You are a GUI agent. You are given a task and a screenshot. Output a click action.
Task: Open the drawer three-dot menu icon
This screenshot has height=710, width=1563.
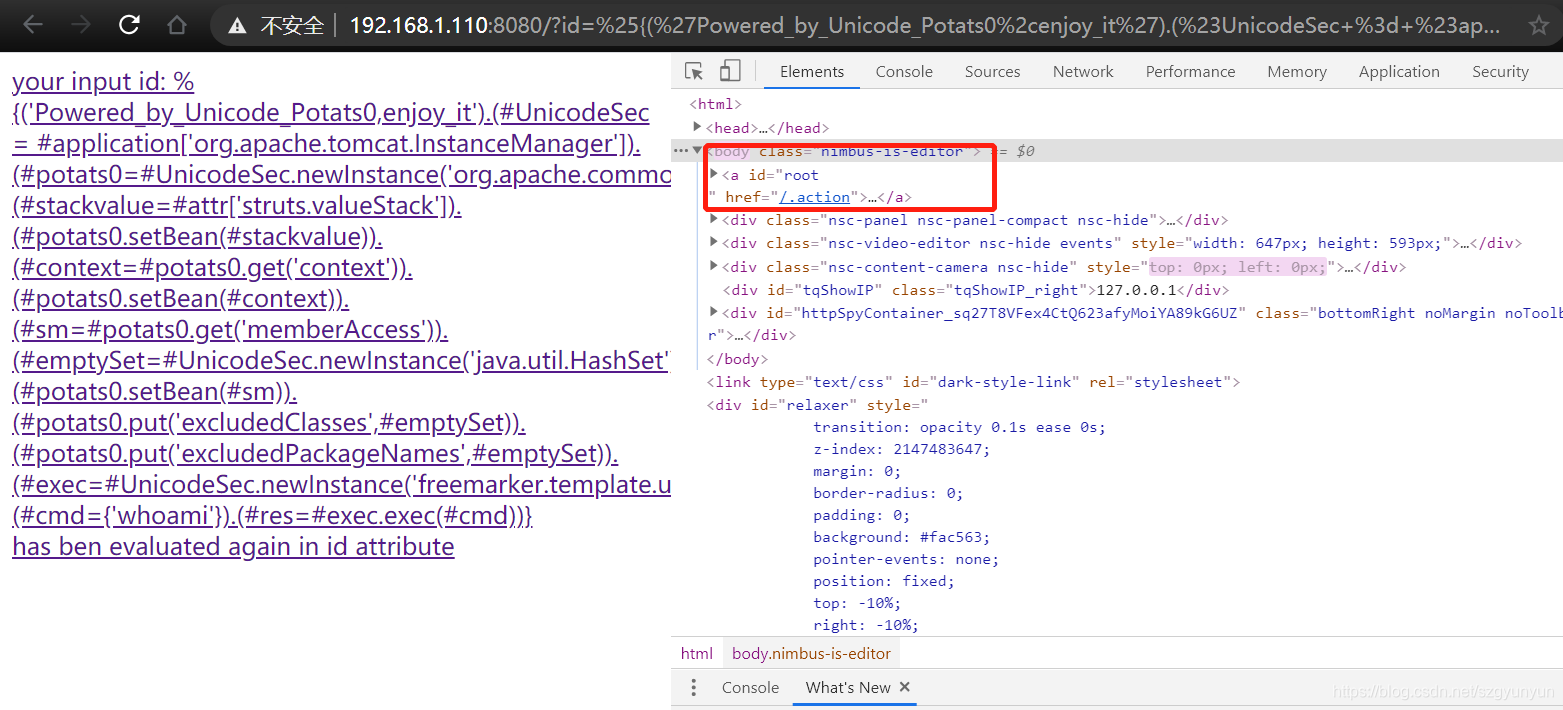pos(694,688)
